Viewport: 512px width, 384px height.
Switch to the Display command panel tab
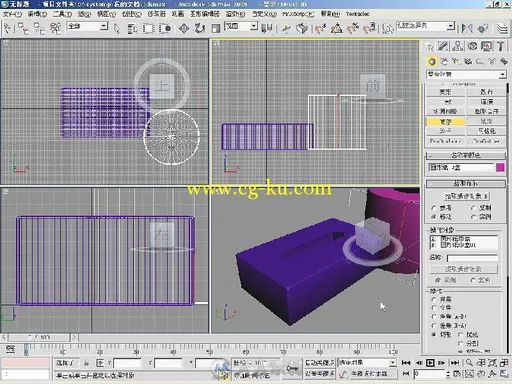(487, 46)
